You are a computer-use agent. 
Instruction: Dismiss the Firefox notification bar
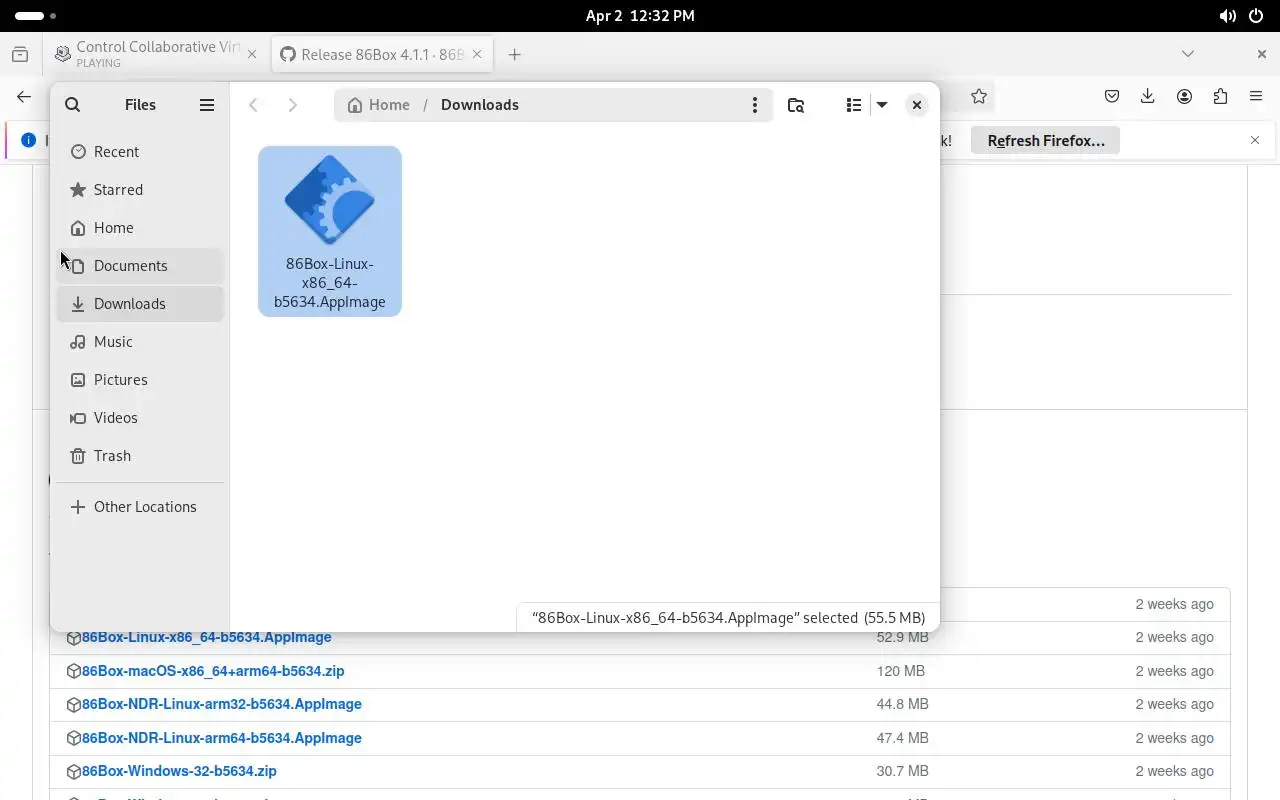1255,140
